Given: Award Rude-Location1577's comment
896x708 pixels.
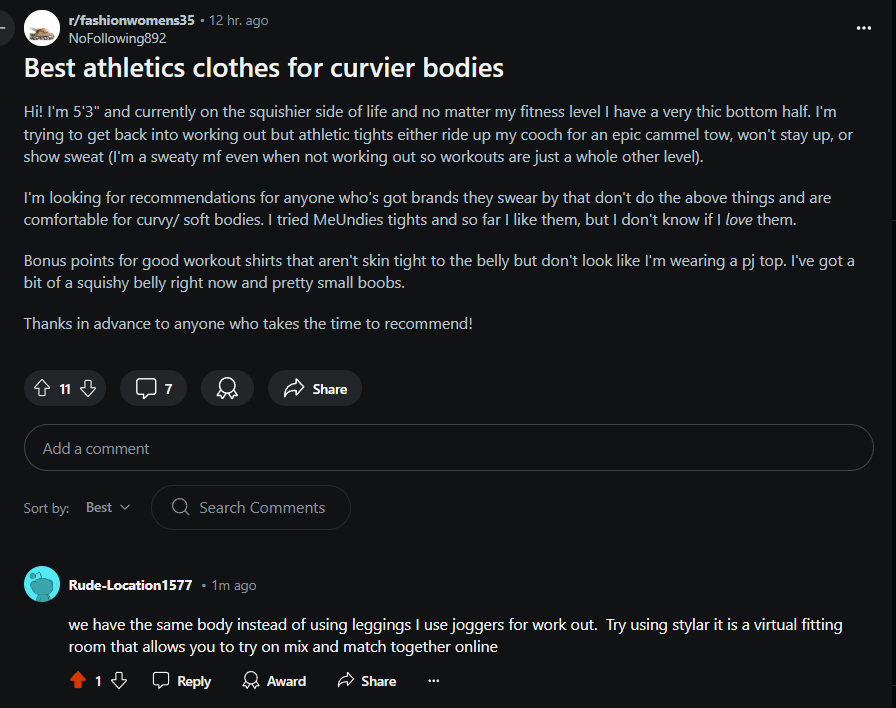Looking at the screenshot, I should pyautogui.click(x=275, y=681).
